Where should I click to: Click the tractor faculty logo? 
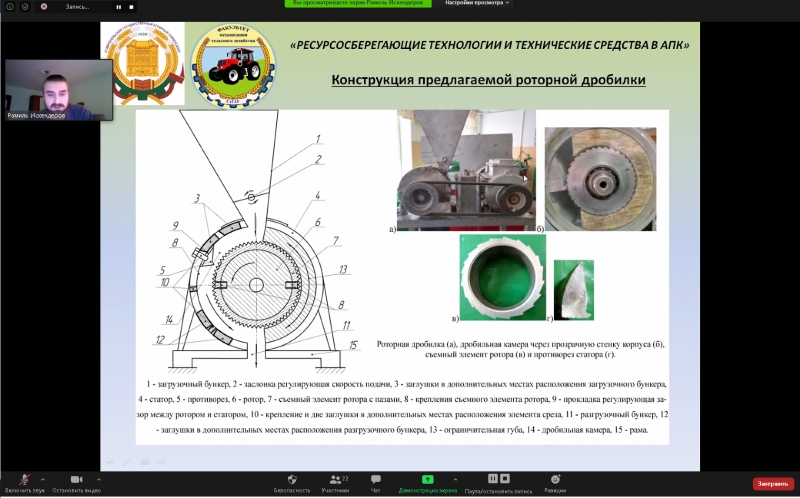click(x=233, y=65)
